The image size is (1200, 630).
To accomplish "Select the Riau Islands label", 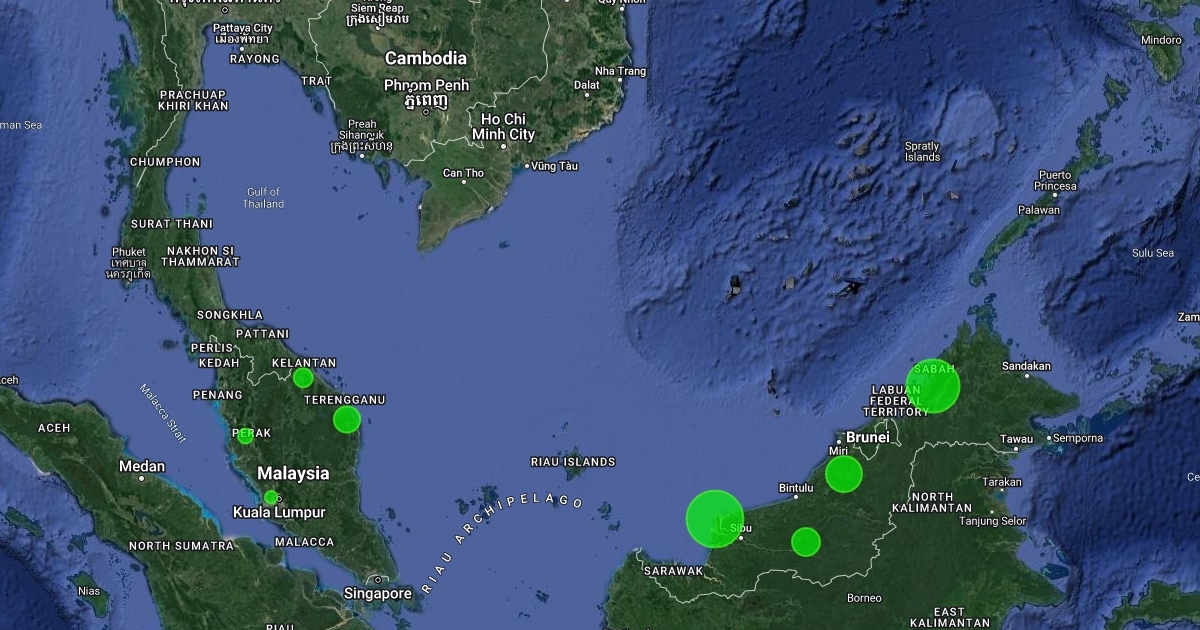I will point(573,462).
